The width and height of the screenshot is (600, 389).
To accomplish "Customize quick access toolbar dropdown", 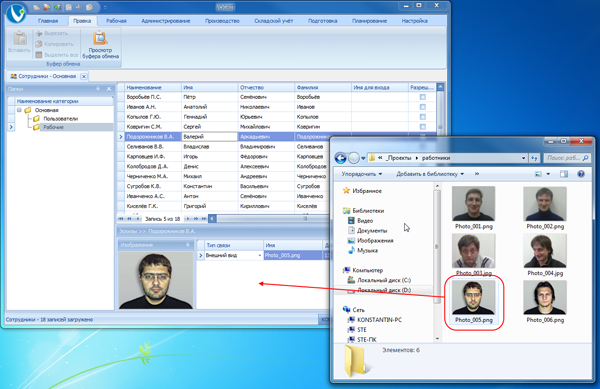I will [105, 7].
